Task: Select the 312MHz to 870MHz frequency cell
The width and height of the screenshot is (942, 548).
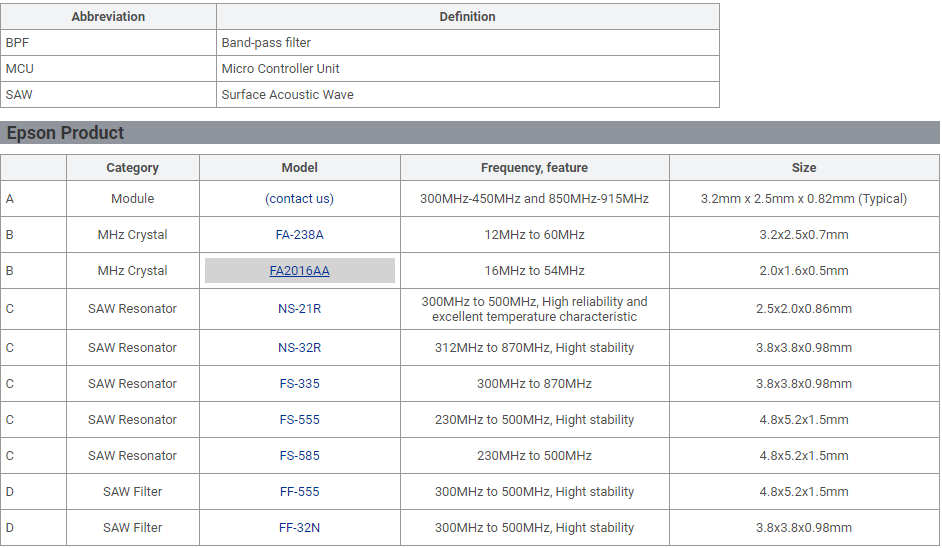Action: tap(534, 348)
